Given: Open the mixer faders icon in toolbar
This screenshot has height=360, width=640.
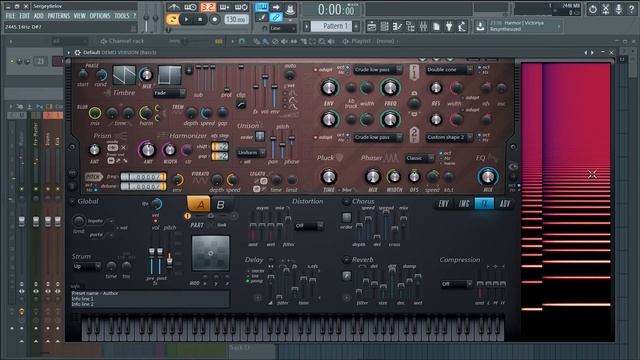Looking at the screenshot, I should pyautogui.click(x=423, y=27).
